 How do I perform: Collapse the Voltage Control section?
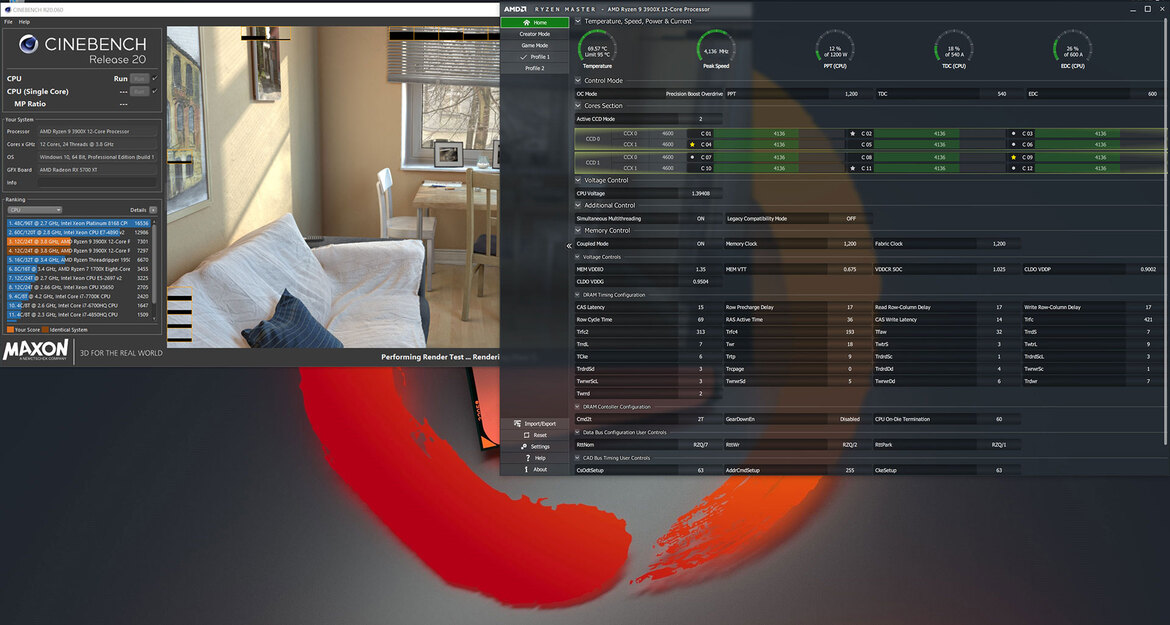click(578, 180)
